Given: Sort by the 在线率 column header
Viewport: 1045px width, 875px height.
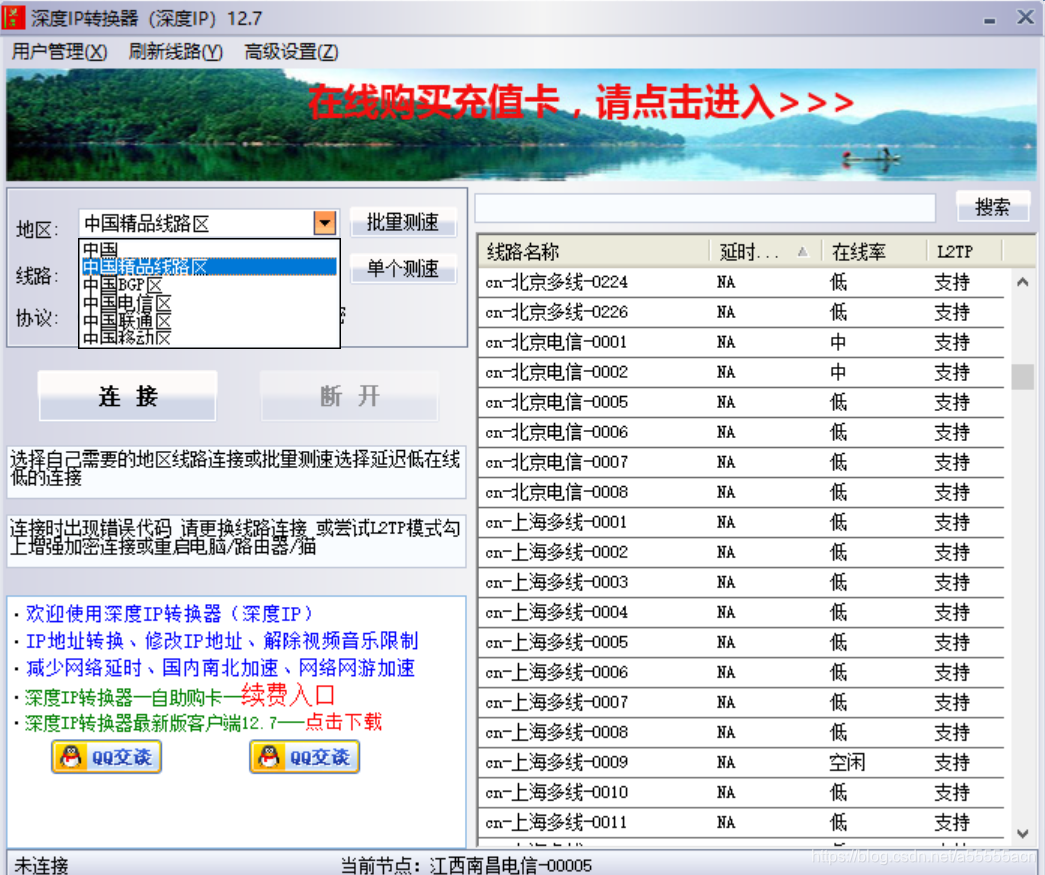Looking at the screenshot, I should click(874, 251).
